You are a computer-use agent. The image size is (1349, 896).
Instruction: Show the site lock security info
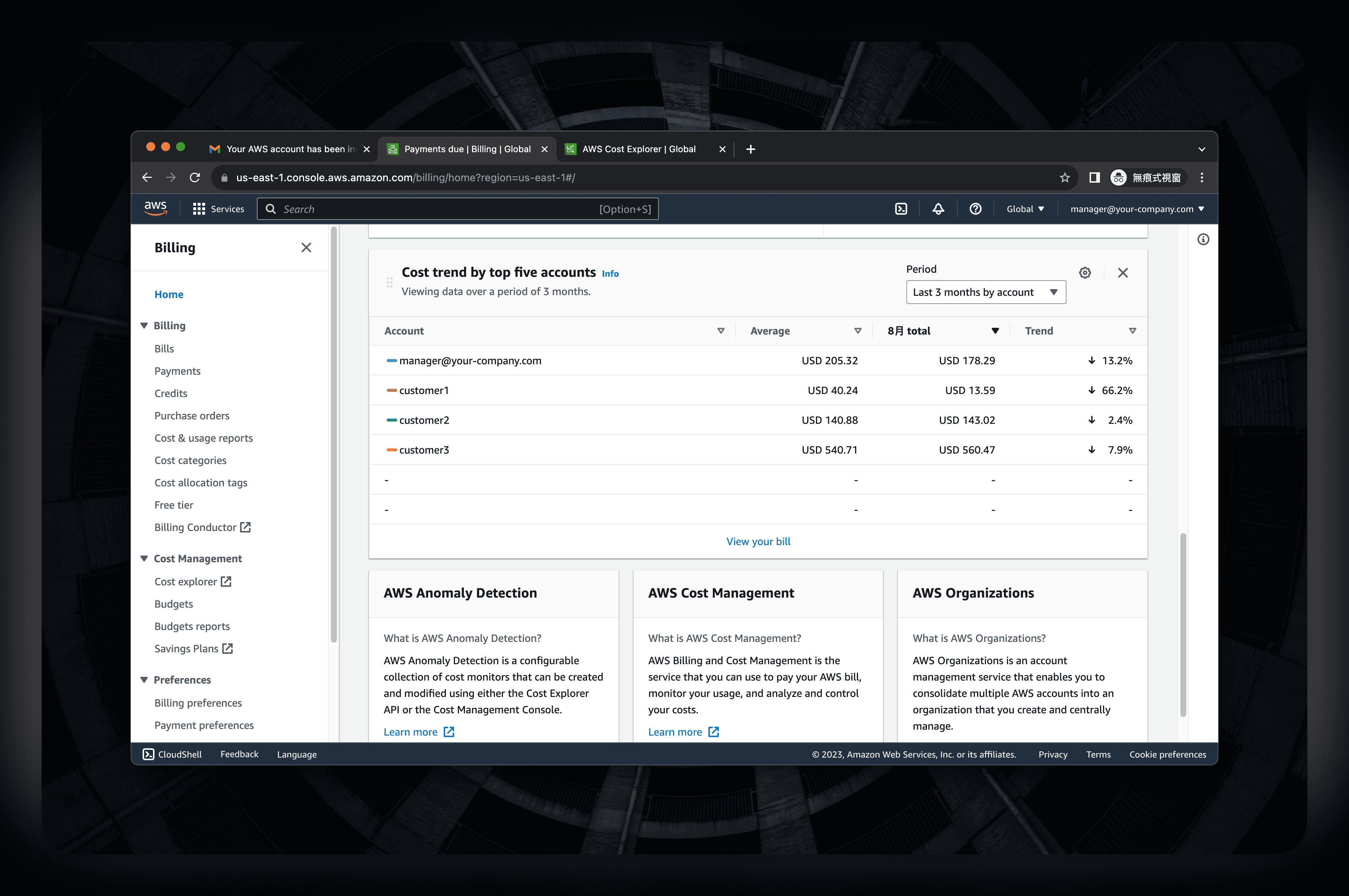[224, 178]
